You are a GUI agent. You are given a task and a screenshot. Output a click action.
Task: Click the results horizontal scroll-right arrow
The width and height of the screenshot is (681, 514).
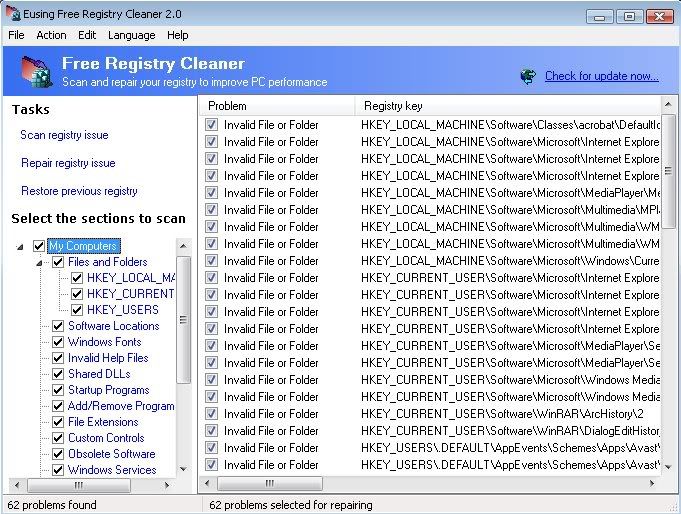(651, 483)
